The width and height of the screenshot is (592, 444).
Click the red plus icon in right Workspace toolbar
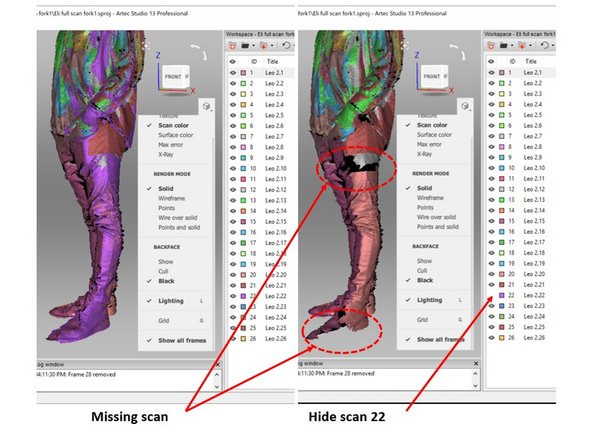[x=491, y=46]
